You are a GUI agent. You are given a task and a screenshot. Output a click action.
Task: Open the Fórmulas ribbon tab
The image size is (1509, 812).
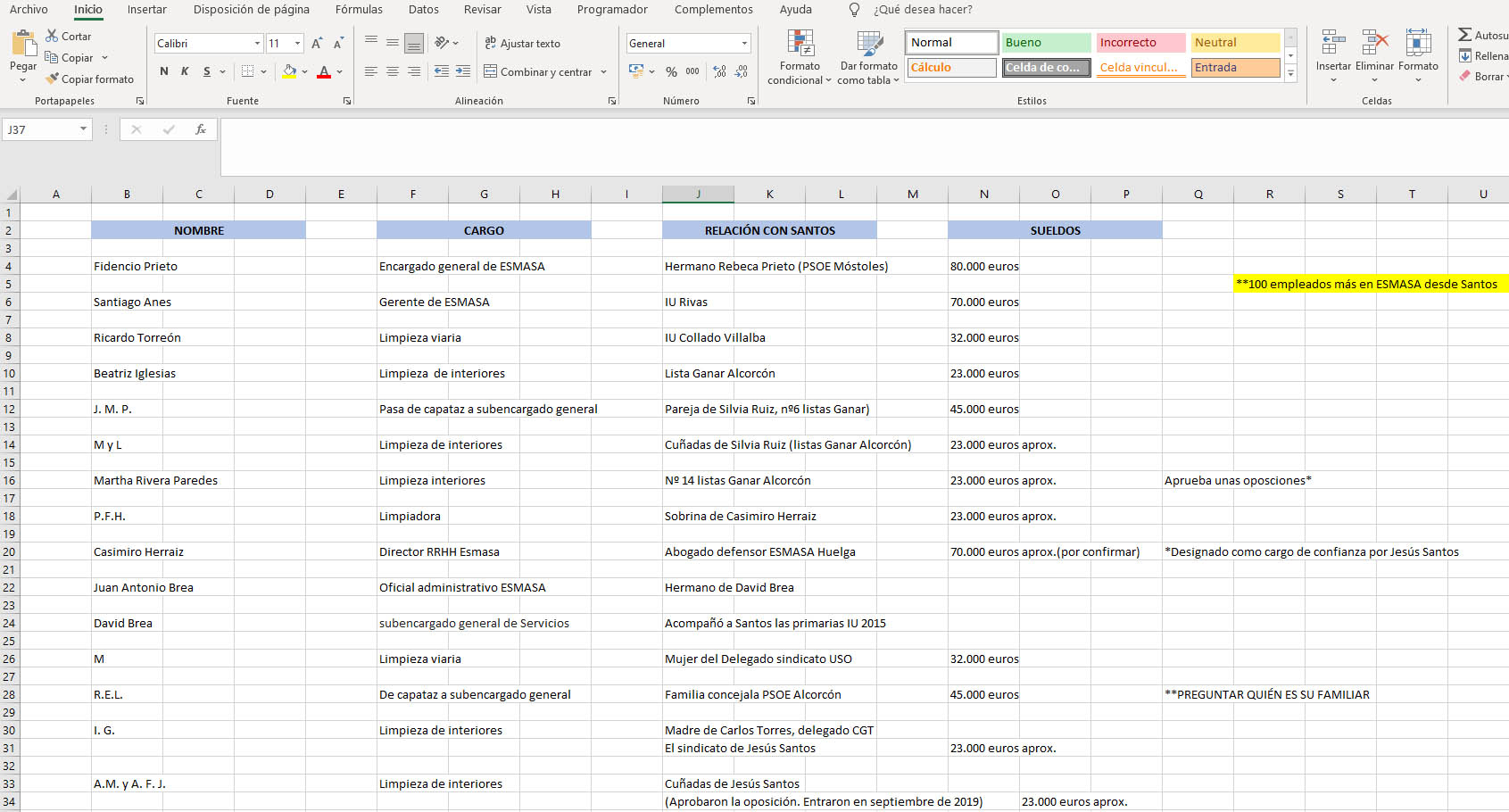click(359, 9)
